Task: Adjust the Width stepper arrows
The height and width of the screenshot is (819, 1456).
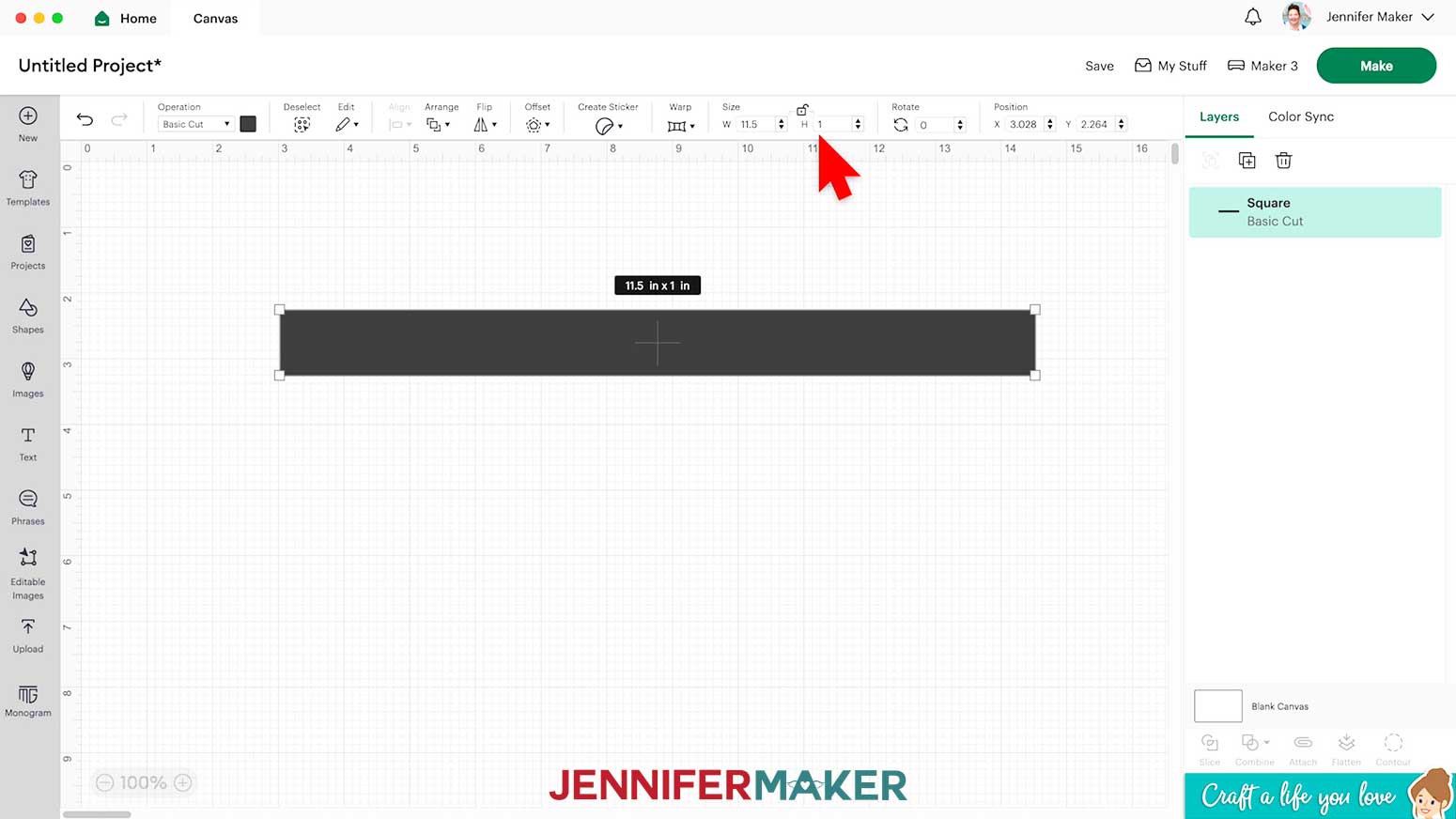Action: (x=782, y=124)
